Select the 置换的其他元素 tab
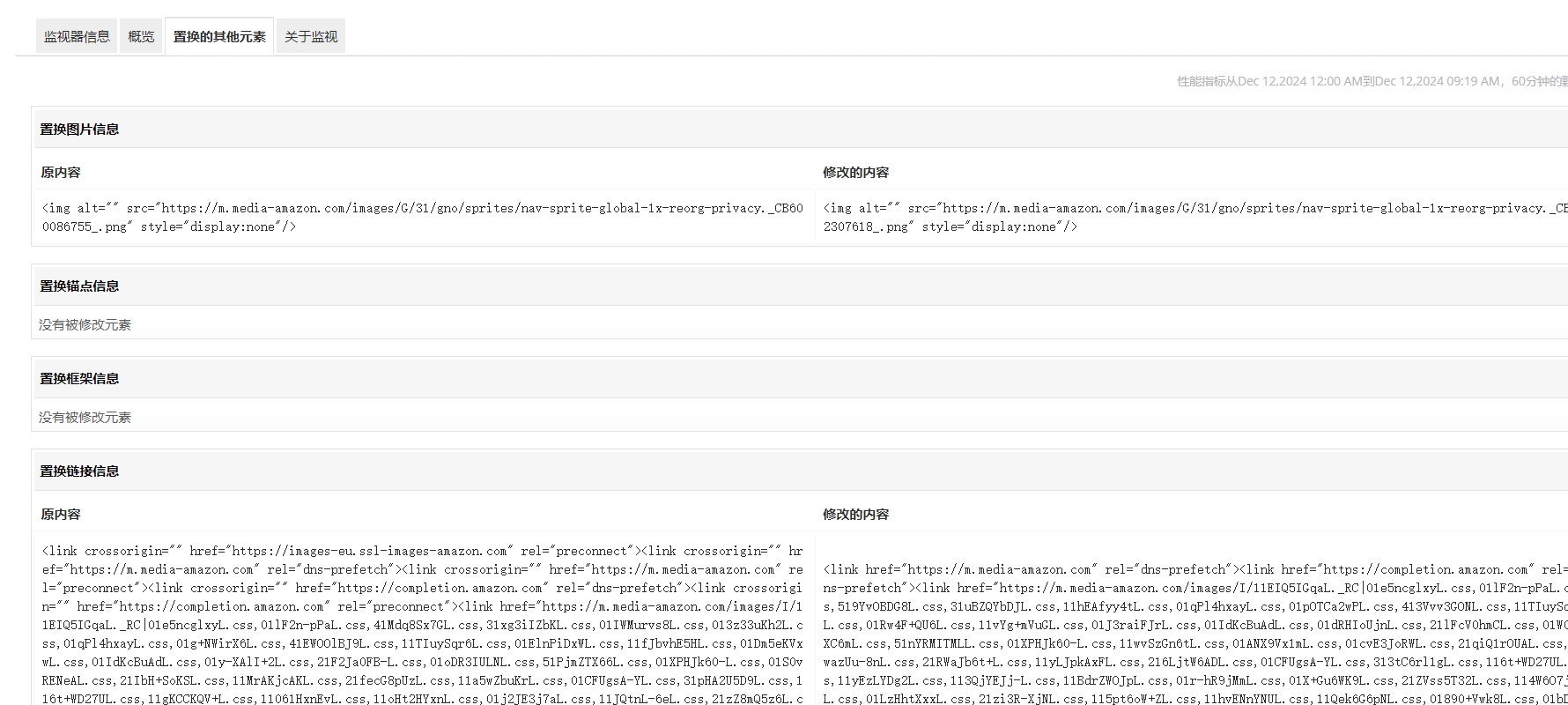1568x705 pixels. [x=219, y=36]
